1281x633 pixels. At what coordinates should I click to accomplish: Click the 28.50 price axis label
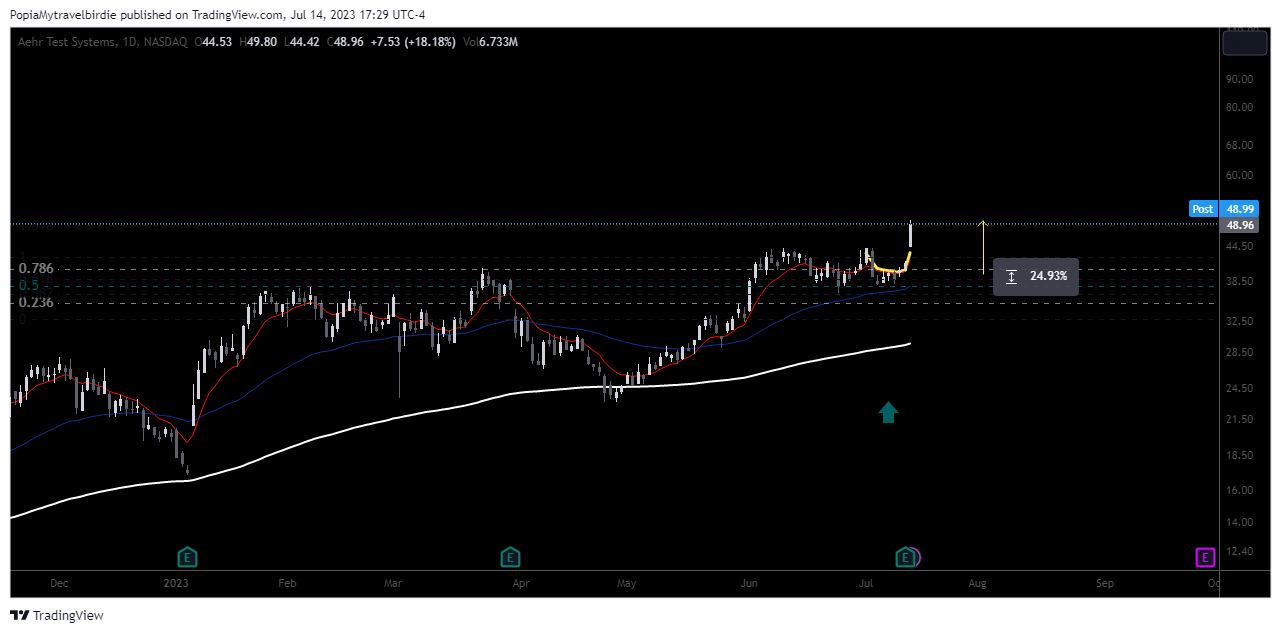click(1240, 353)
